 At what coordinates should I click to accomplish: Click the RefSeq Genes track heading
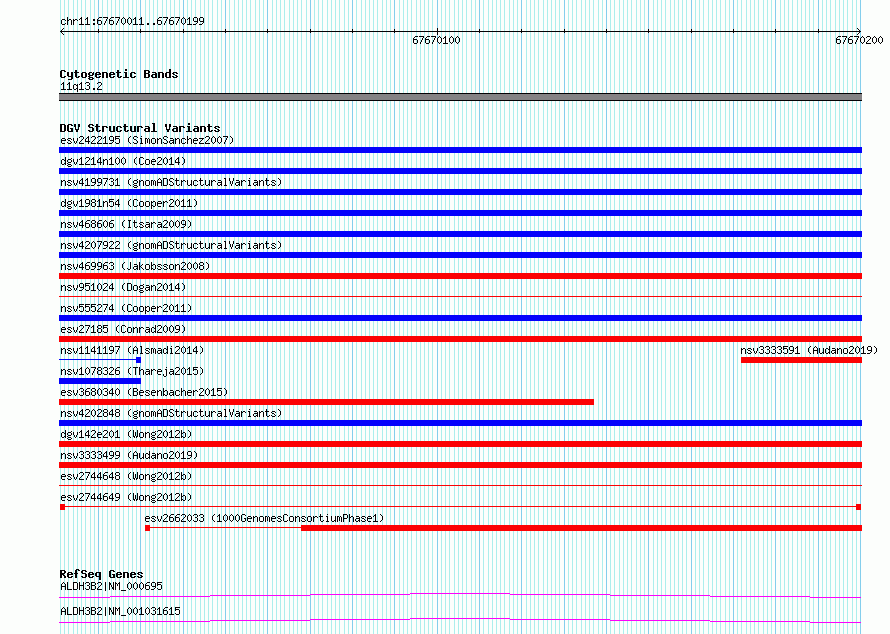[101, 574]
